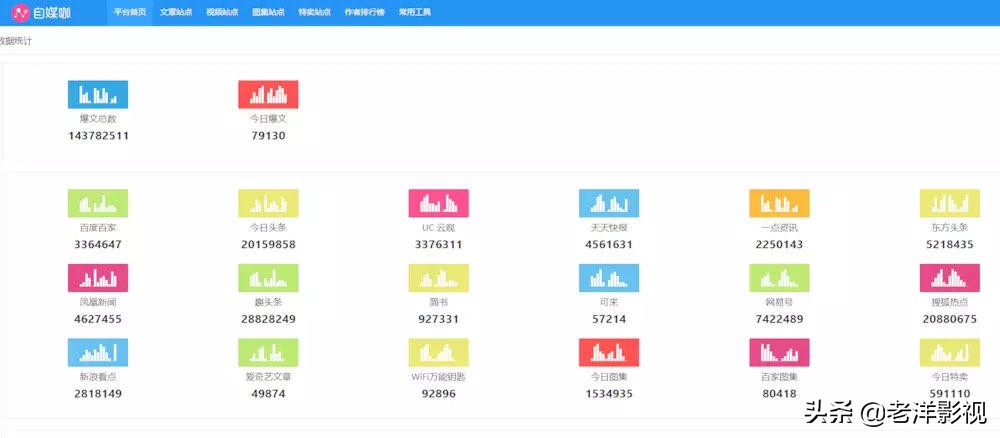Click the 东方头条 value 5218435

[950, 244]
